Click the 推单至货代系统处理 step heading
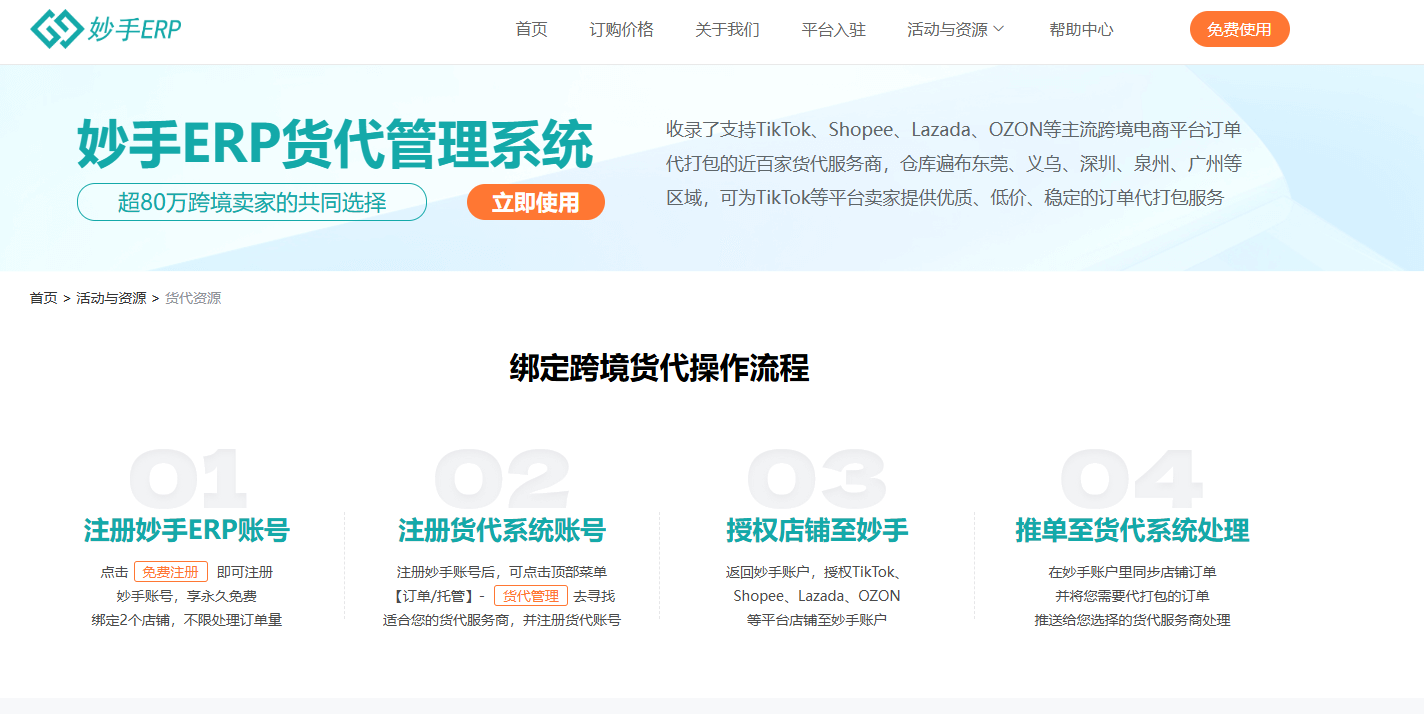 1132,530
